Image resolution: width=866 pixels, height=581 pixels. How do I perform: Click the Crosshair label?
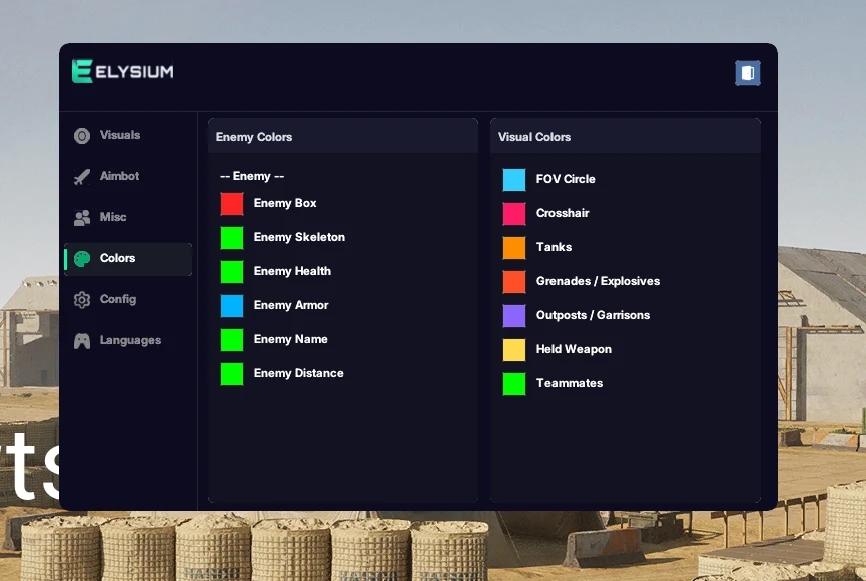(x=563, y=213)
